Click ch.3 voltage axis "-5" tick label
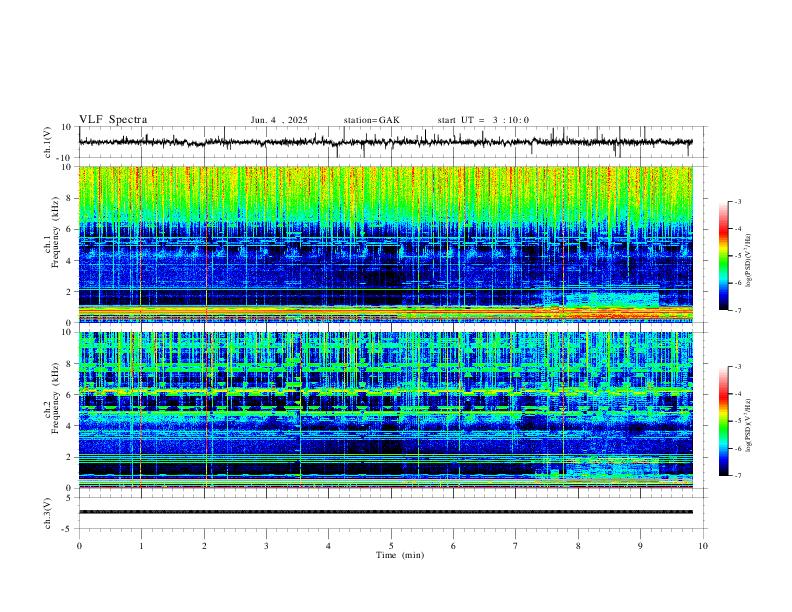 68,529
